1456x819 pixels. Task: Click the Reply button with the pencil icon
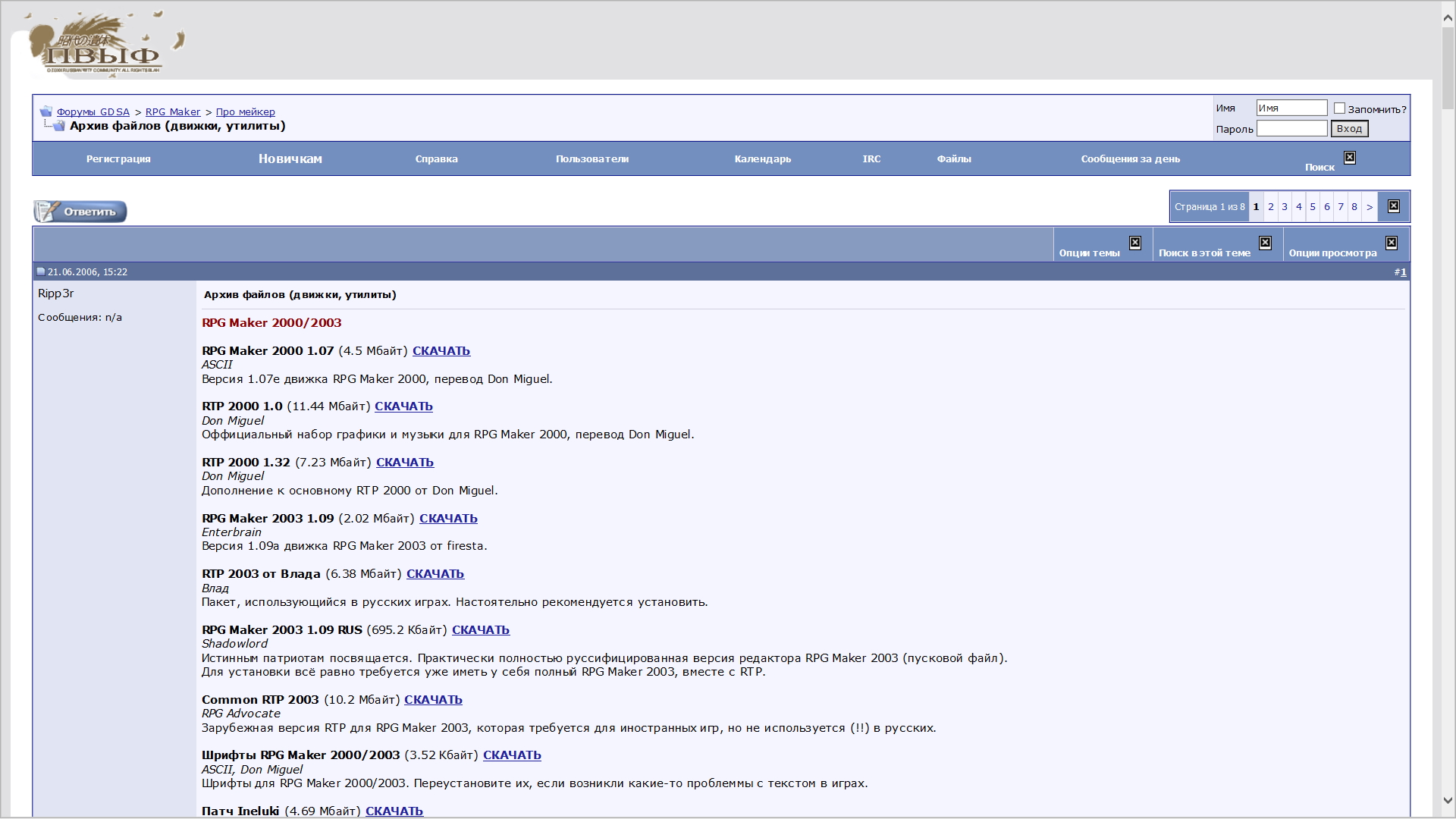[80, 212]
